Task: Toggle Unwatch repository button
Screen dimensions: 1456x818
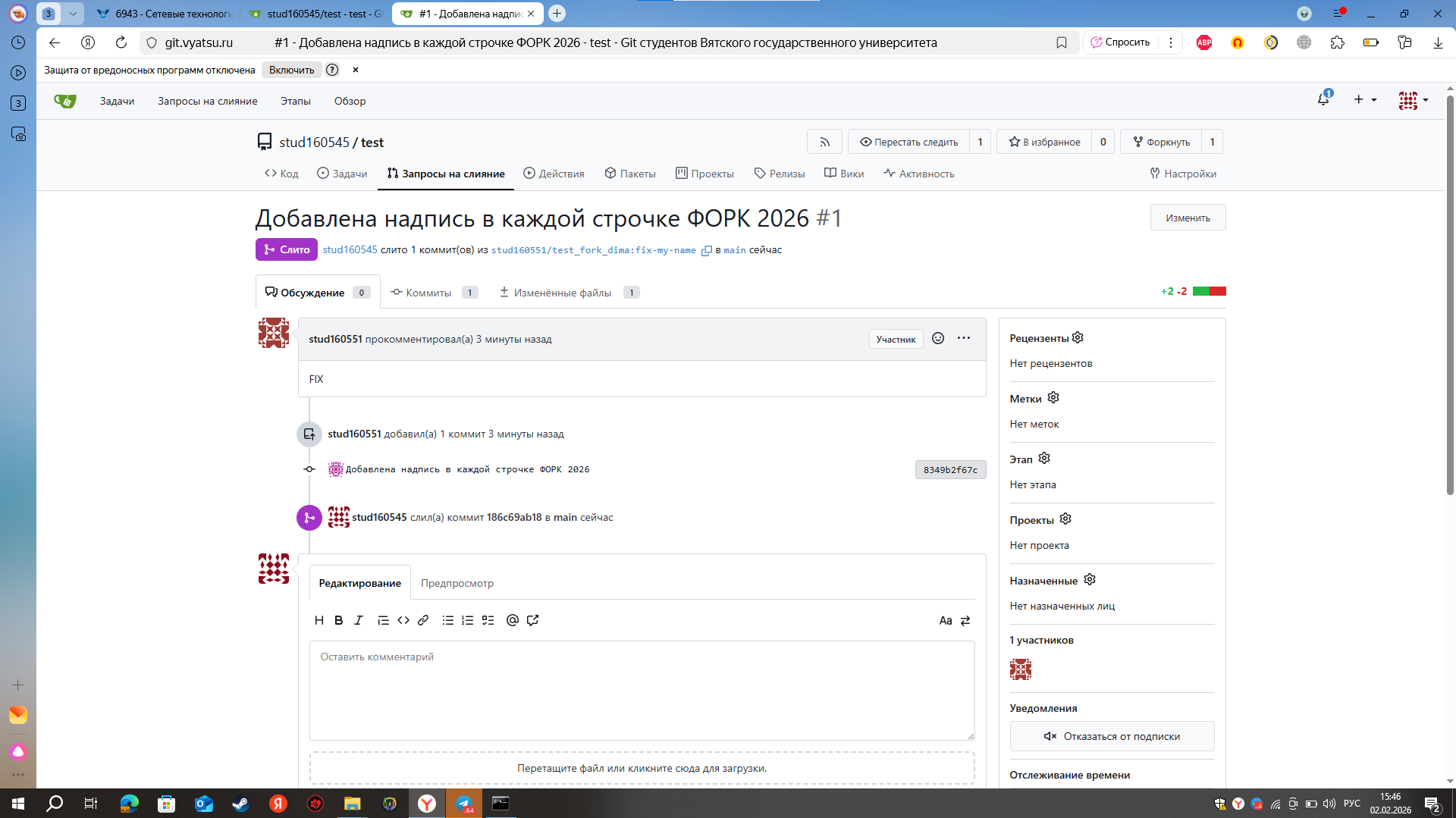Action: 908,142
